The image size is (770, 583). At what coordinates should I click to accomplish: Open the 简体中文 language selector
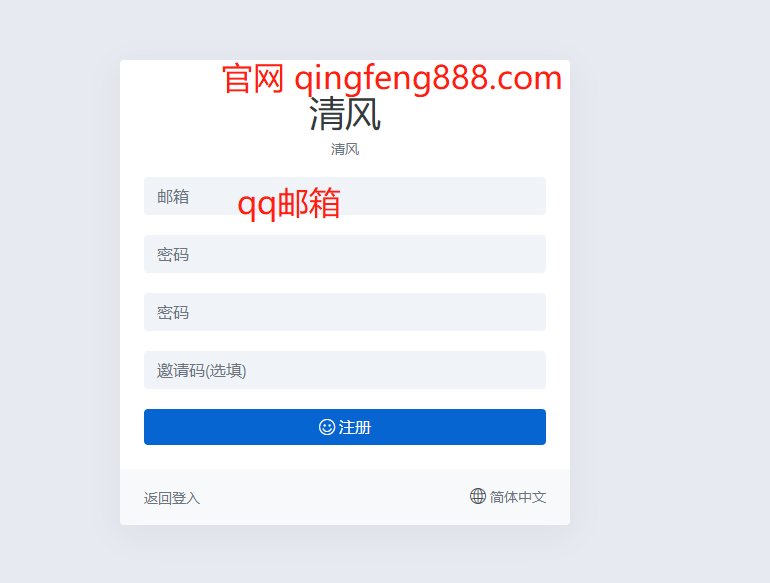[508, 497]
